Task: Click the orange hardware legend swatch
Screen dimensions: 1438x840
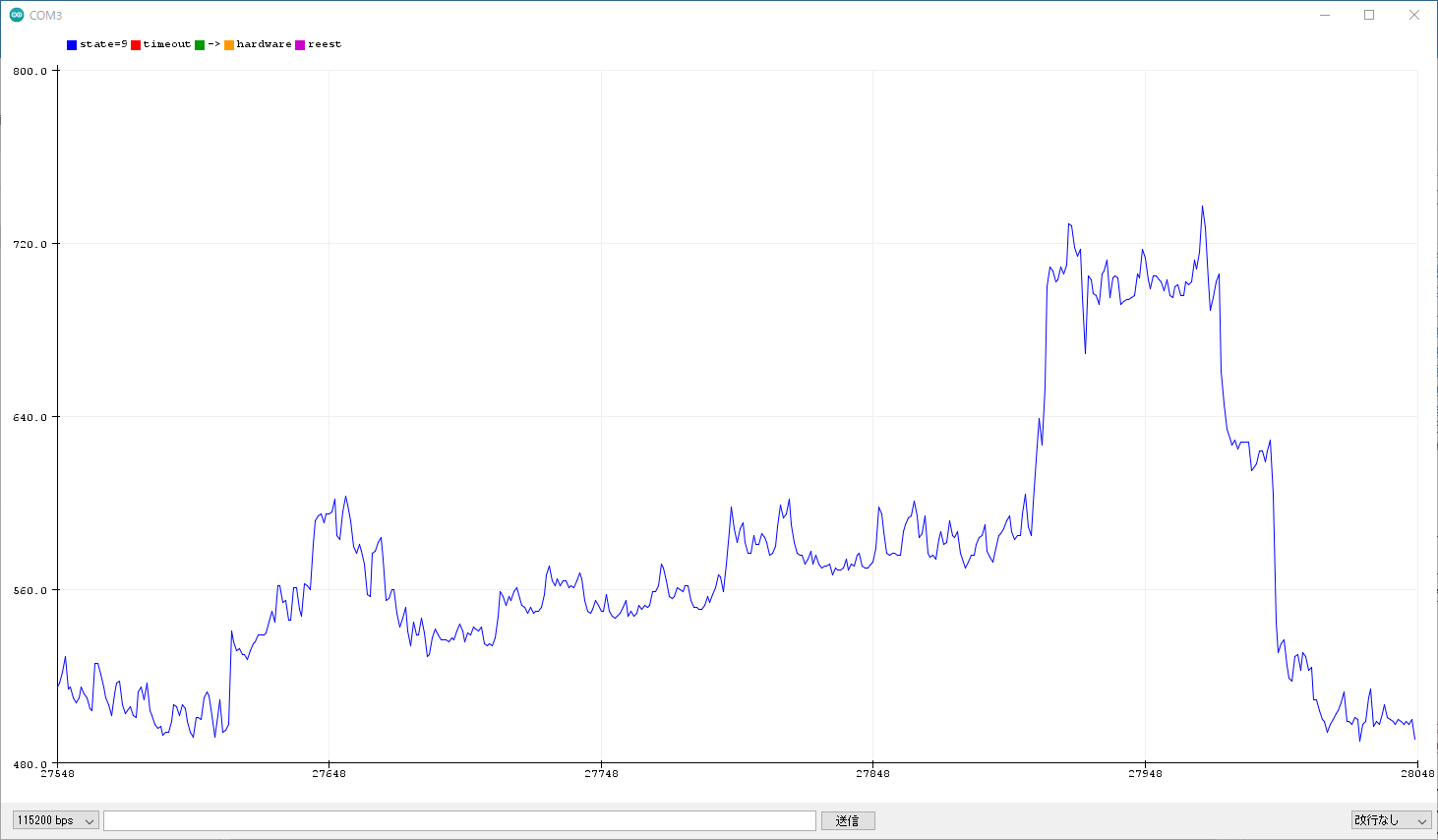Action: [229, 45]
